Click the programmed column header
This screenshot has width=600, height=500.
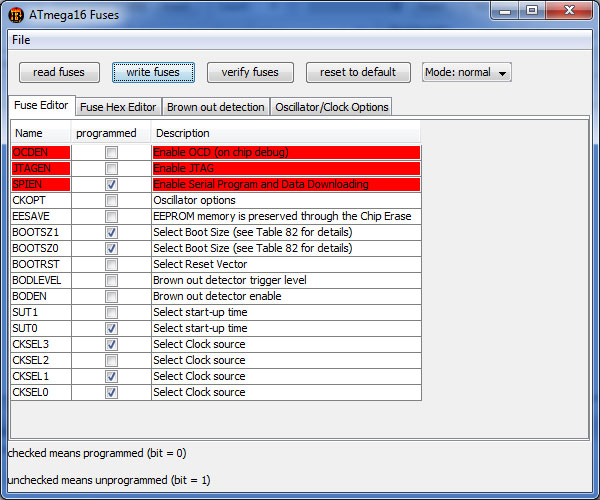[x=111, y=133]
